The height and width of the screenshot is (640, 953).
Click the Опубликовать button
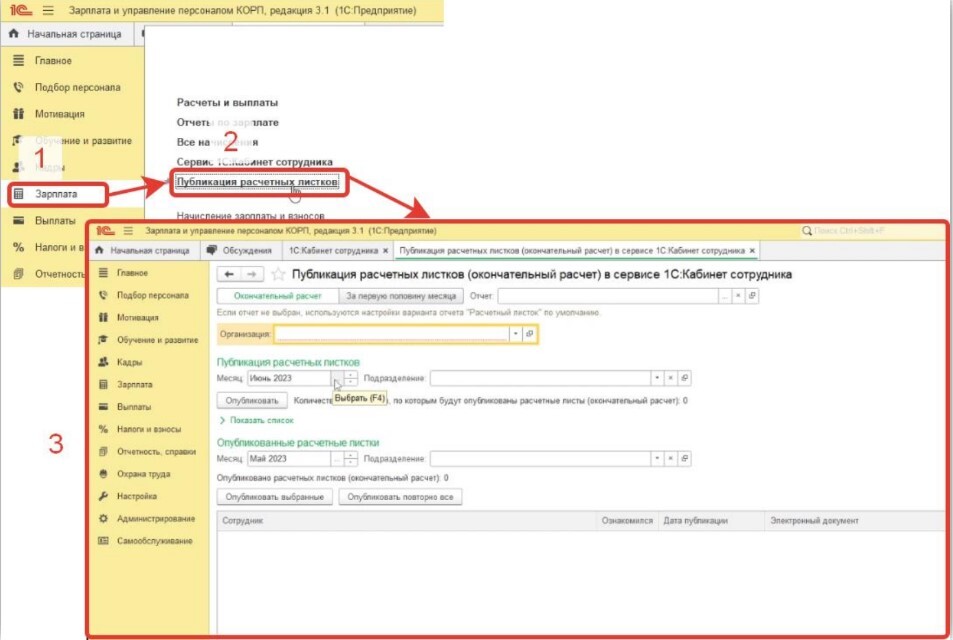(x=252, y=401)
